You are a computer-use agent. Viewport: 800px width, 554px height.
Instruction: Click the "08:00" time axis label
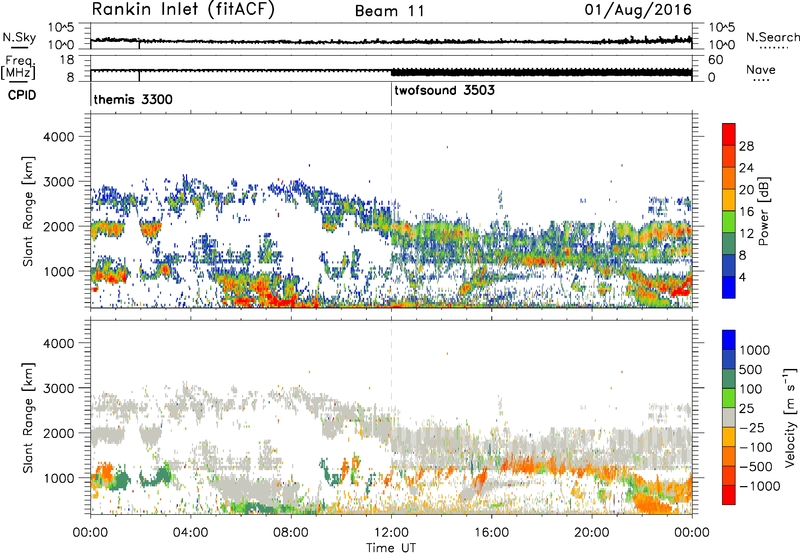click(291, 533)
